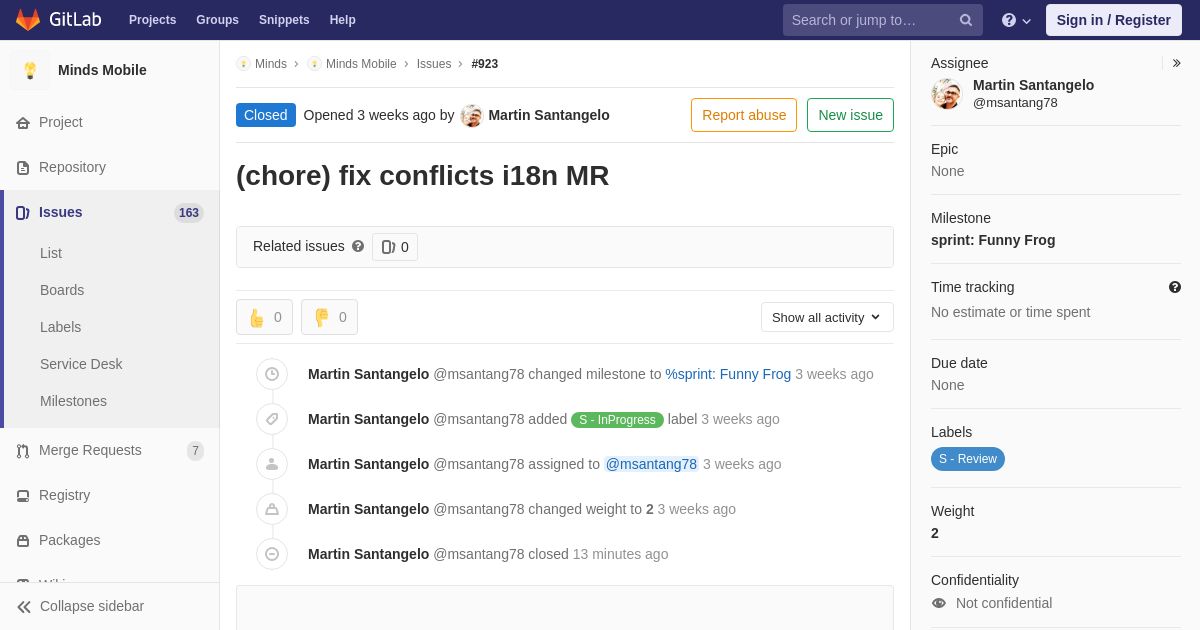Click the Registry icon in sidebar
The image size is (1200, 630).
tap(23, 495)
